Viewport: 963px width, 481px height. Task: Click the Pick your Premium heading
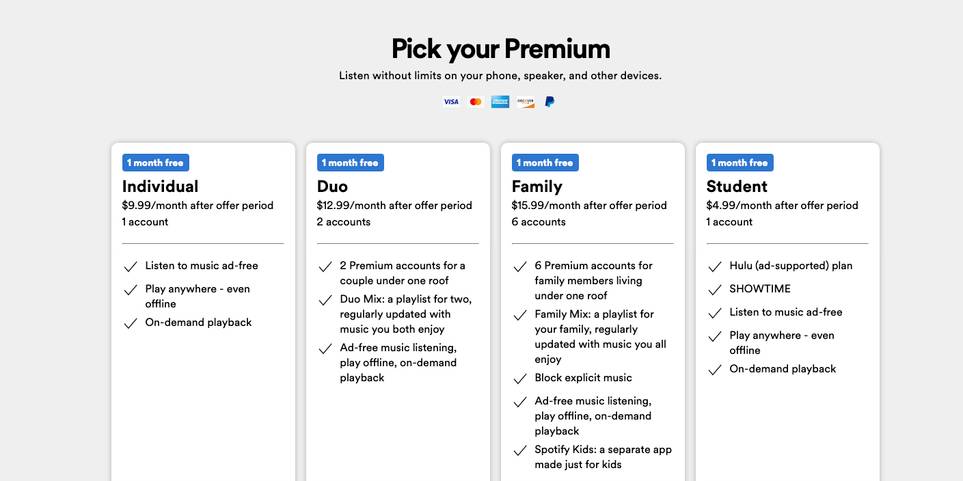click(500, 48)
